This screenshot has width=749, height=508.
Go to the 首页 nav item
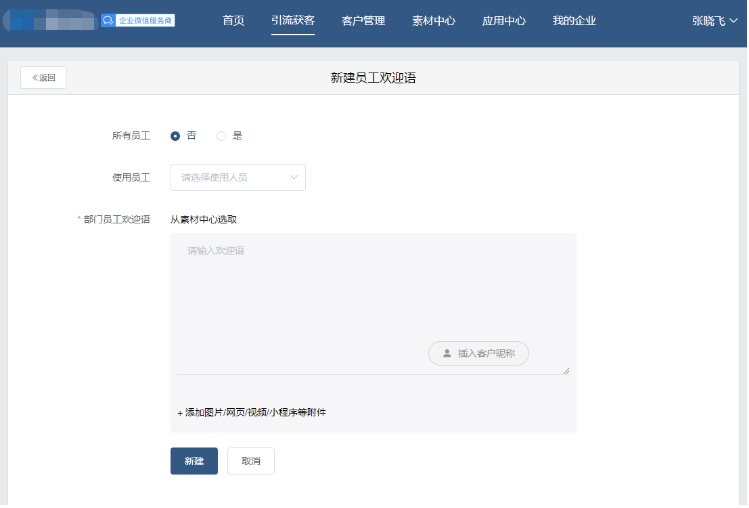tap(233, 20)
